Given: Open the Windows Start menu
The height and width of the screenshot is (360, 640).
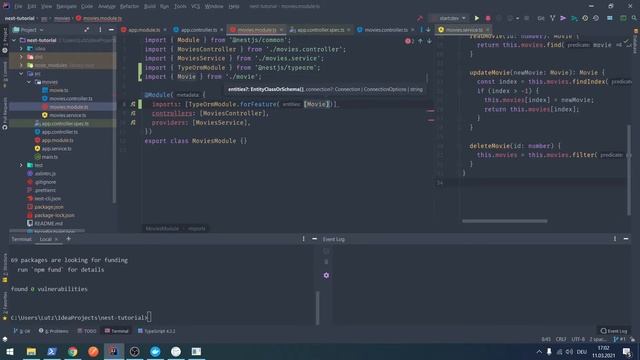Looking at the screenshot, I should 10,351.
